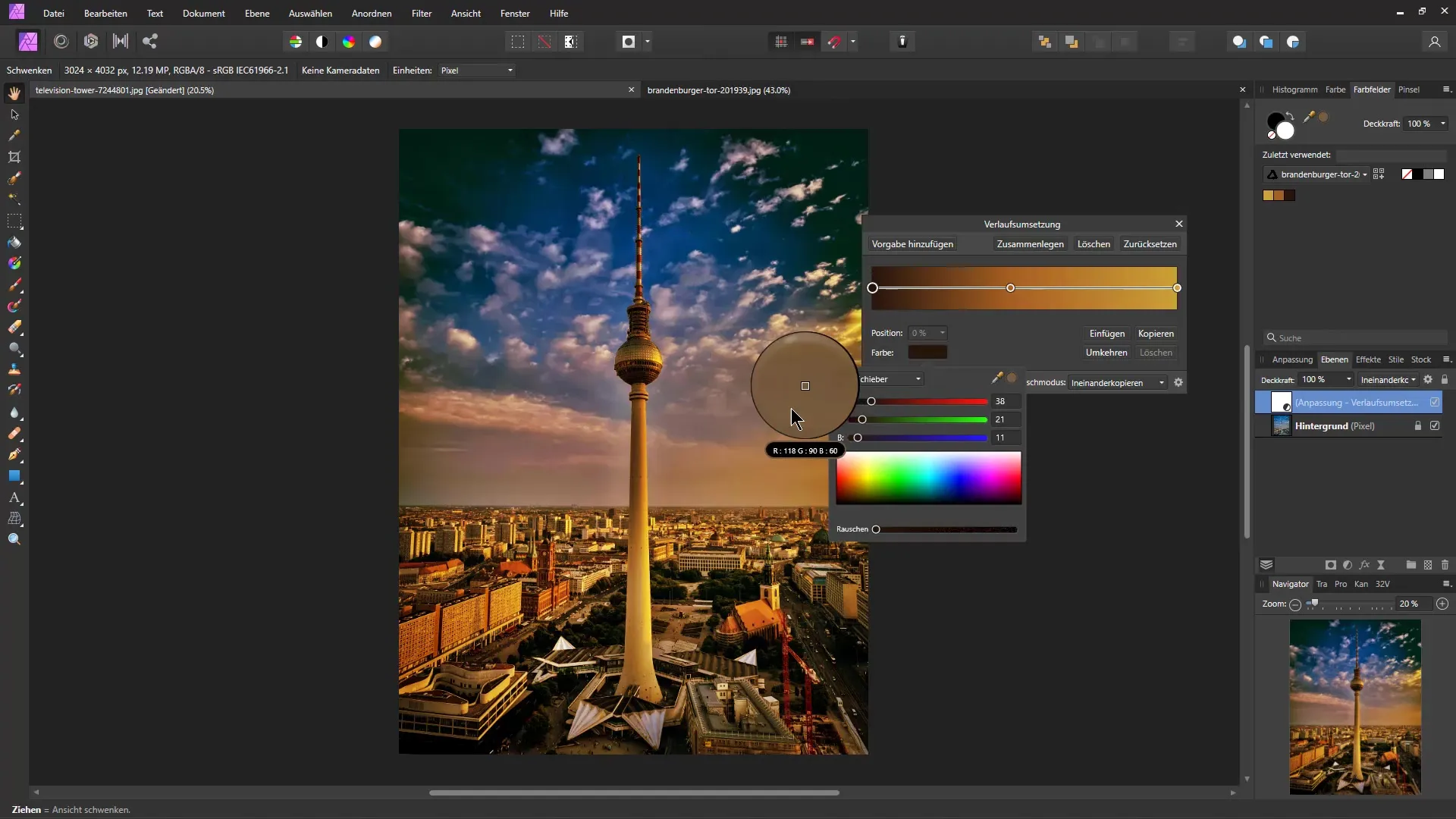The width and height of the screenshot is (1456, 819).
Task: Open the Auswählen menu
Action: [x=310, y=14]
